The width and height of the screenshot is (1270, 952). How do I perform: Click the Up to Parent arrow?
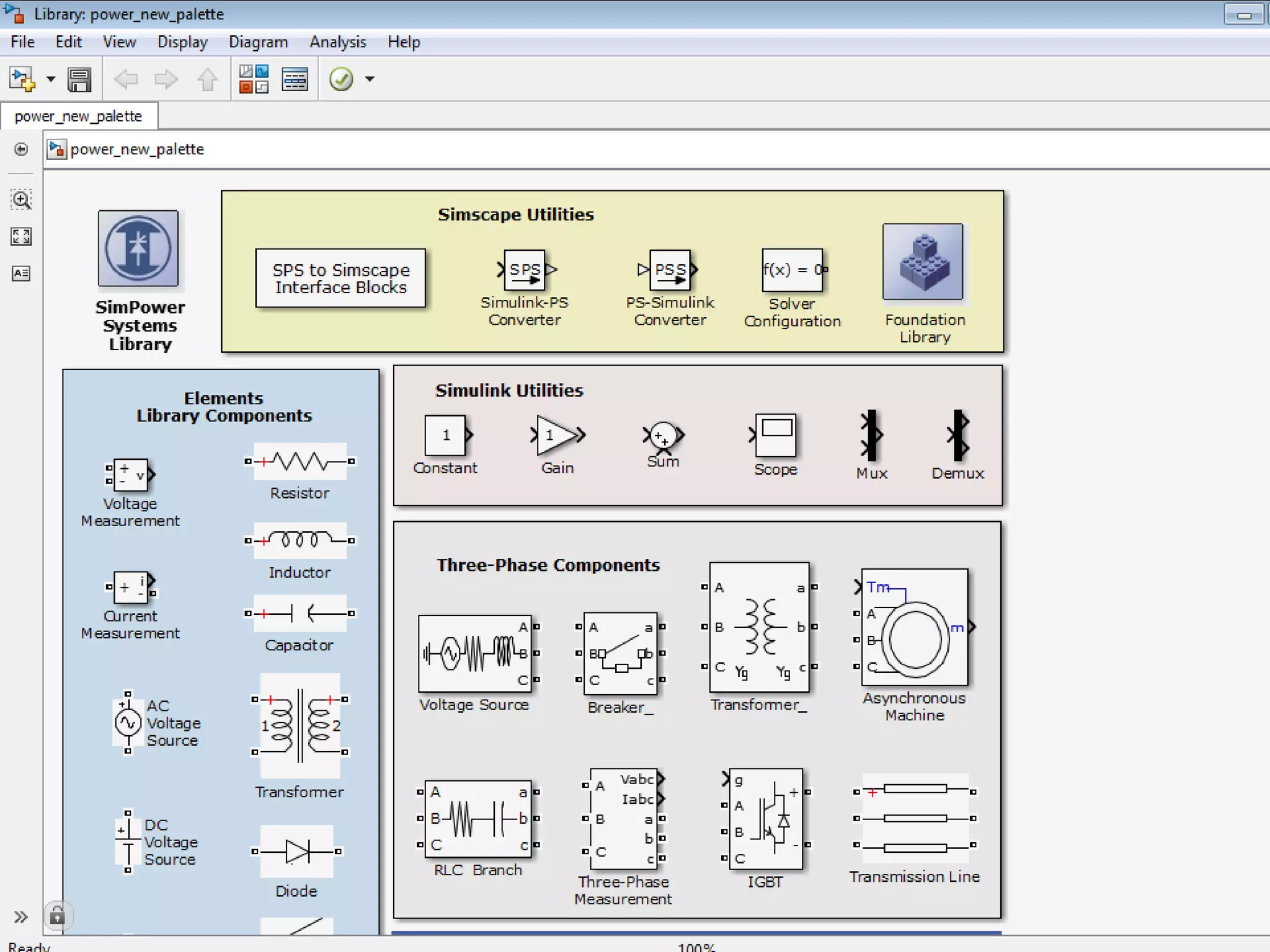point(208,79)
